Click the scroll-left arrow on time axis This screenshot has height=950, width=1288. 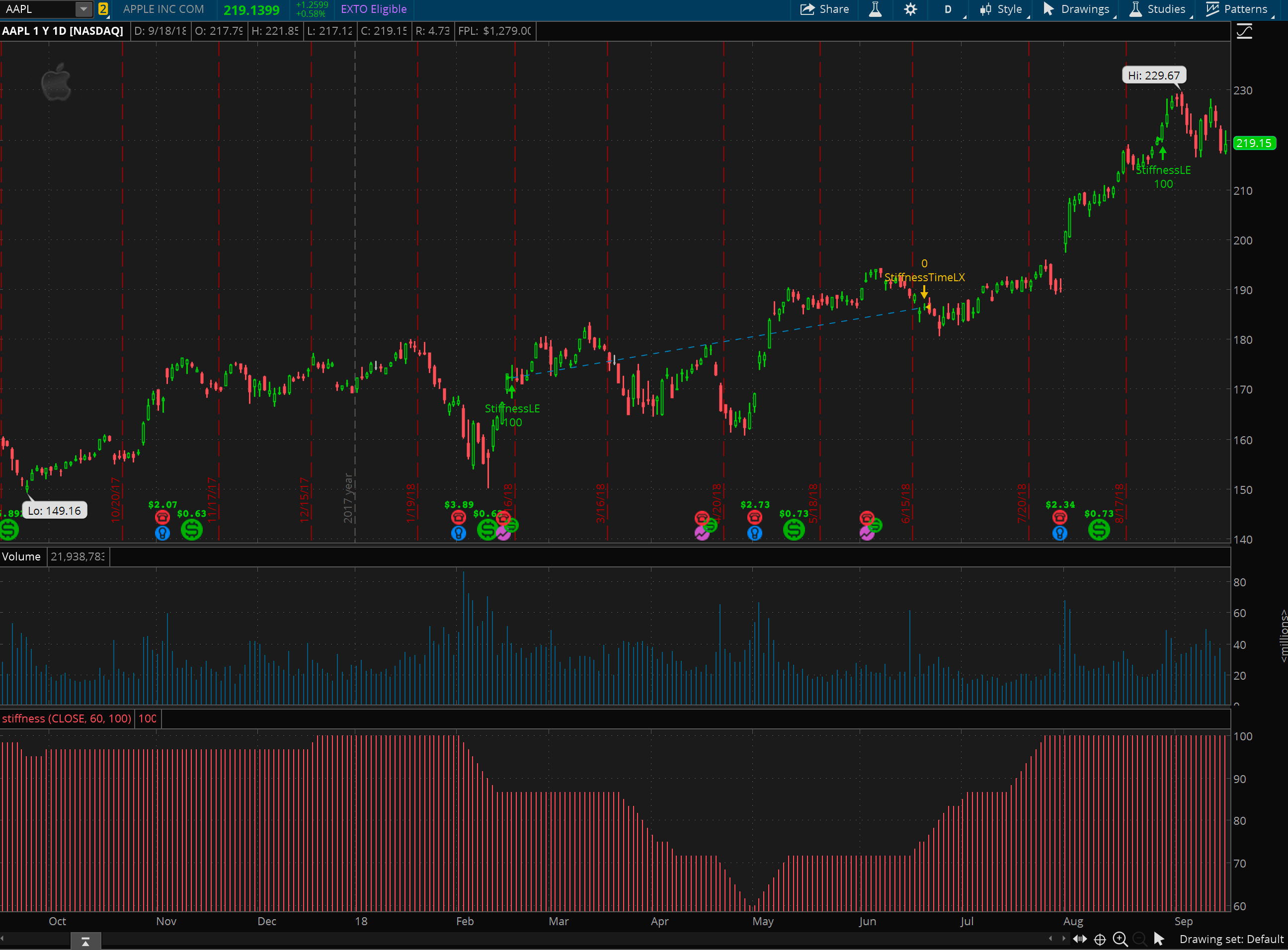1050,939
